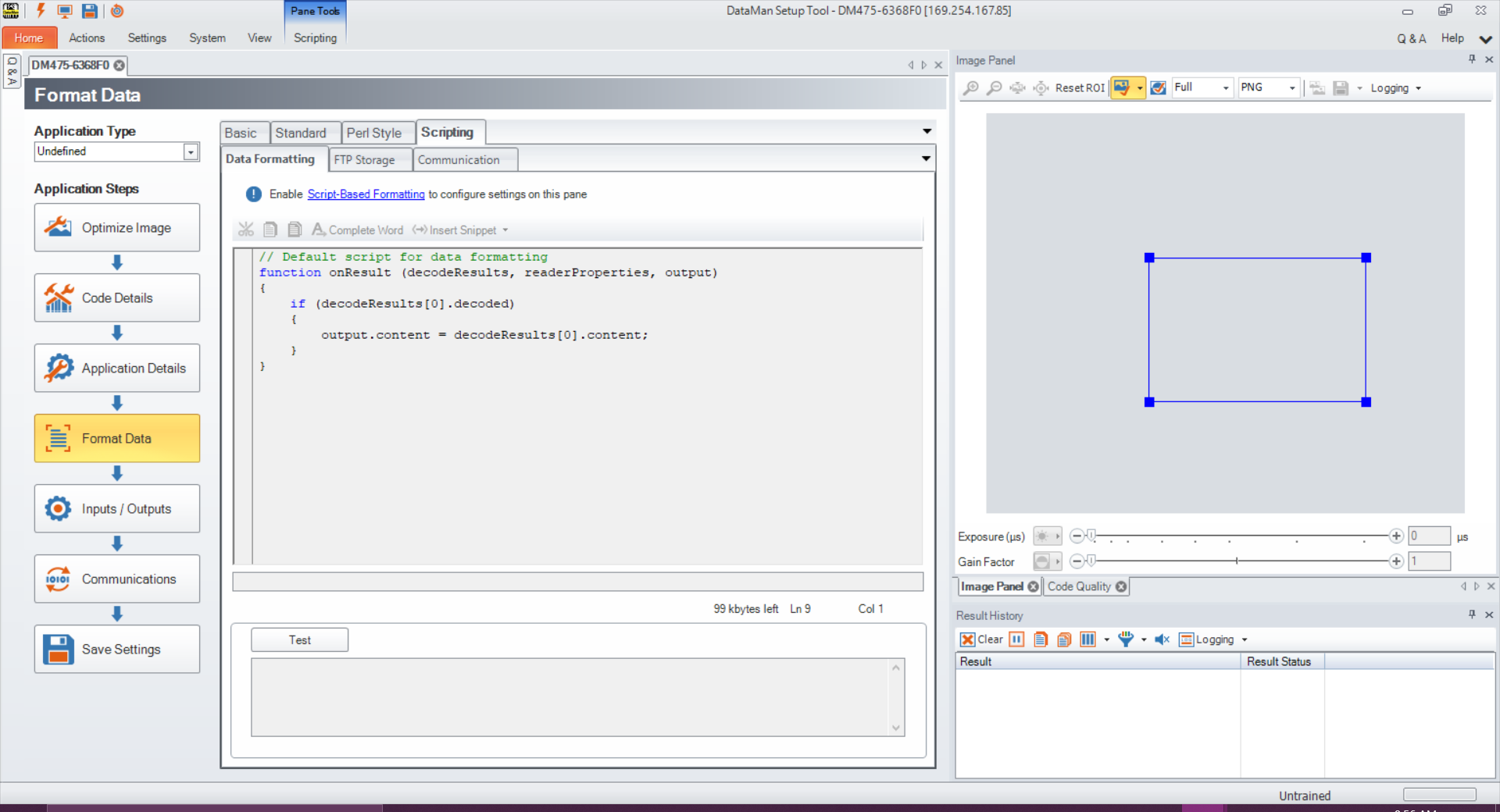
Task: Toggle the mute speaker icon in Result History
Action: click(1162, 639)
